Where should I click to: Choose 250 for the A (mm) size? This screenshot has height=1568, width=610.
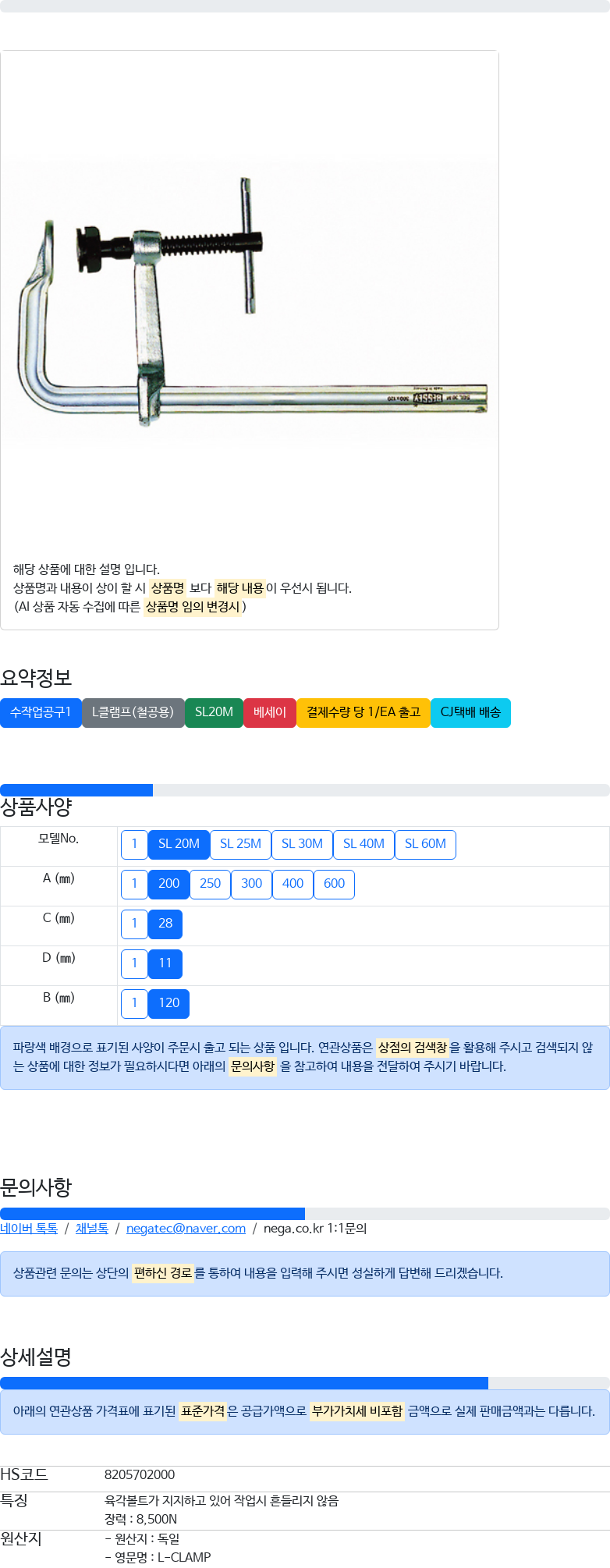[x=210, y=884]
